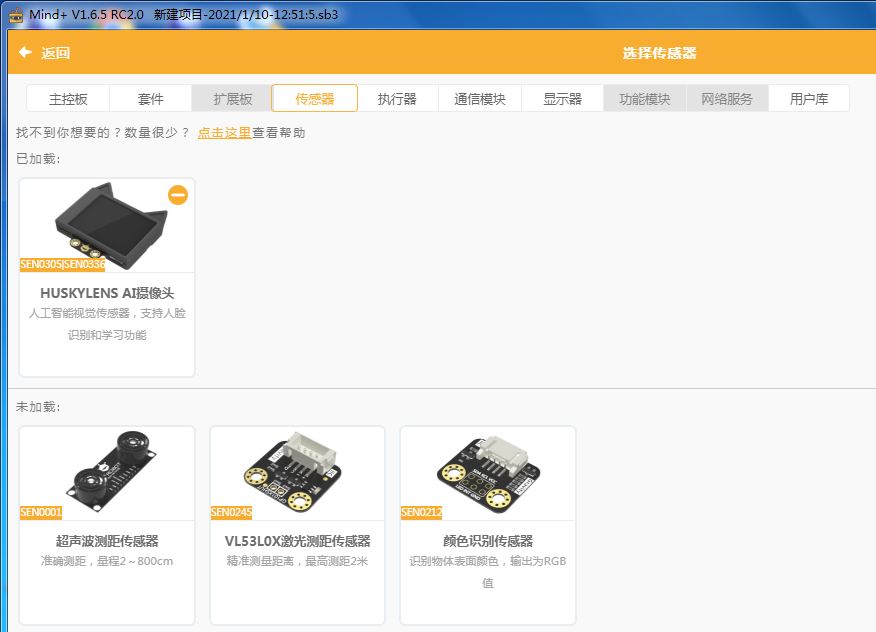Click the 精准测量距离，最高测距2米 description
This screenshot has width=876, height=632.
297,561
